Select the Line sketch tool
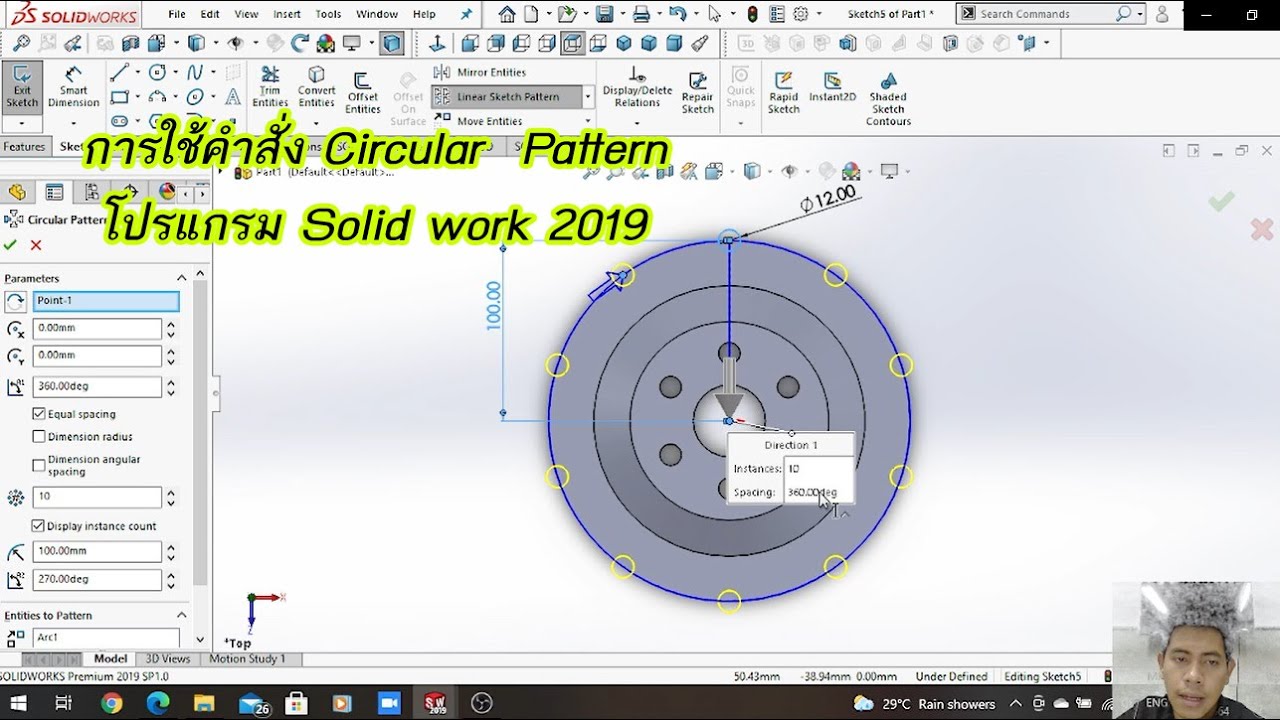 point(119,72)
